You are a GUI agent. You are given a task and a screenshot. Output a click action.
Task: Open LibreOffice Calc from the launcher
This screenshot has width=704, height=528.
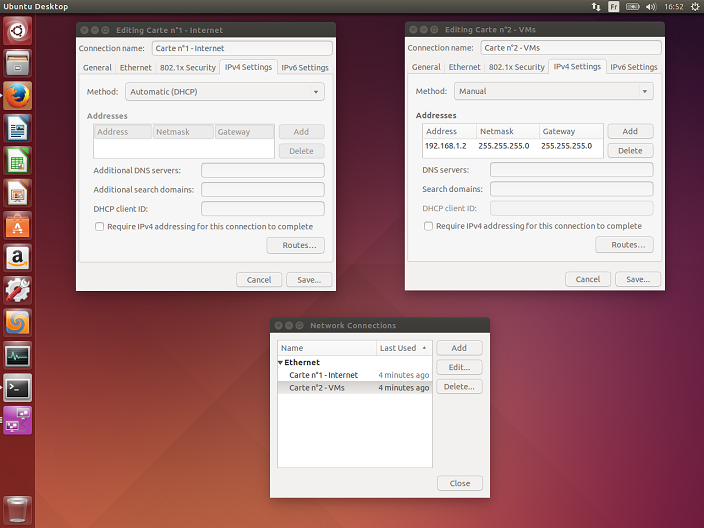[18, 161]
